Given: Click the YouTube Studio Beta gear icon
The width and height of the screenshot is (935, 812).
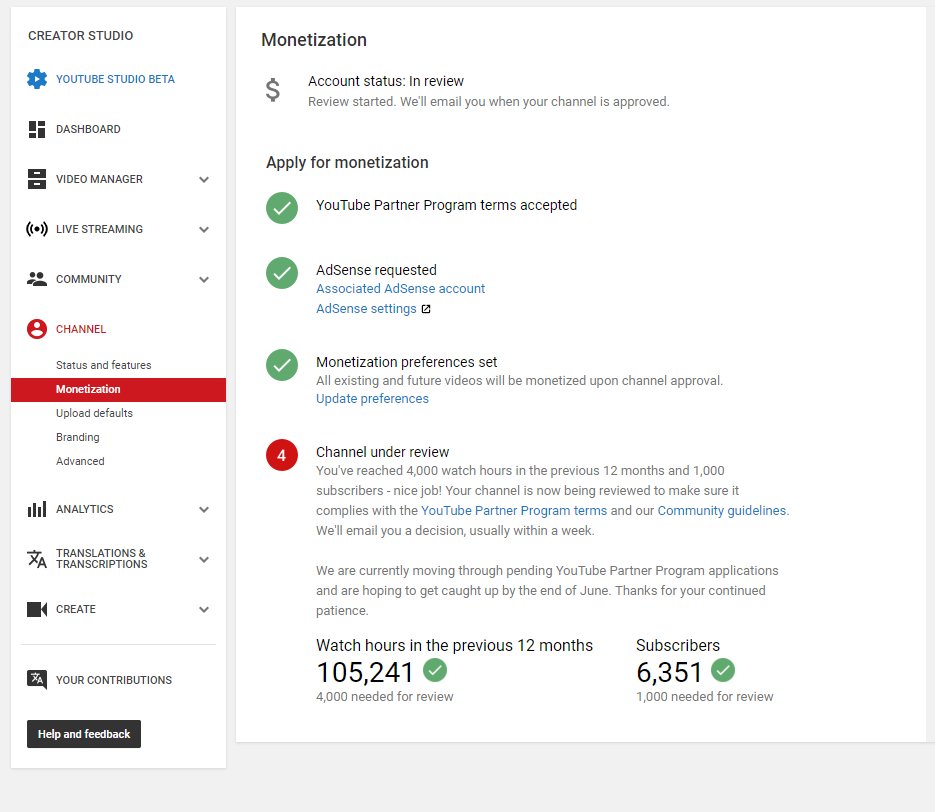Looking at the screenshot, I should tap(37, 79).
